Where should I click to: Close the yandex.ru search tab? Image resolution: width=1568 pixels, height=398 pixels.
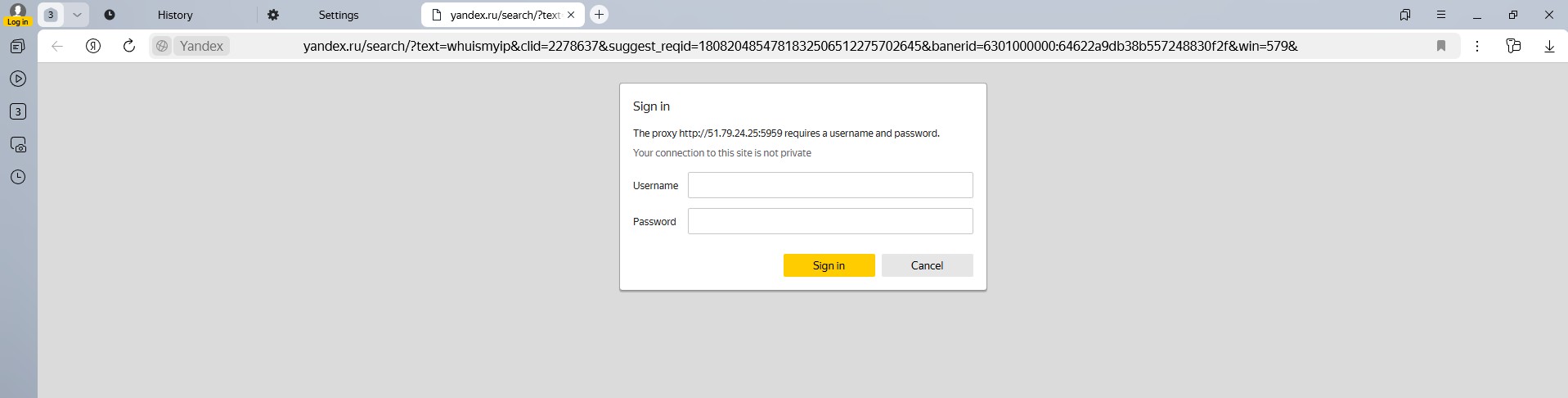coord(571,15)
